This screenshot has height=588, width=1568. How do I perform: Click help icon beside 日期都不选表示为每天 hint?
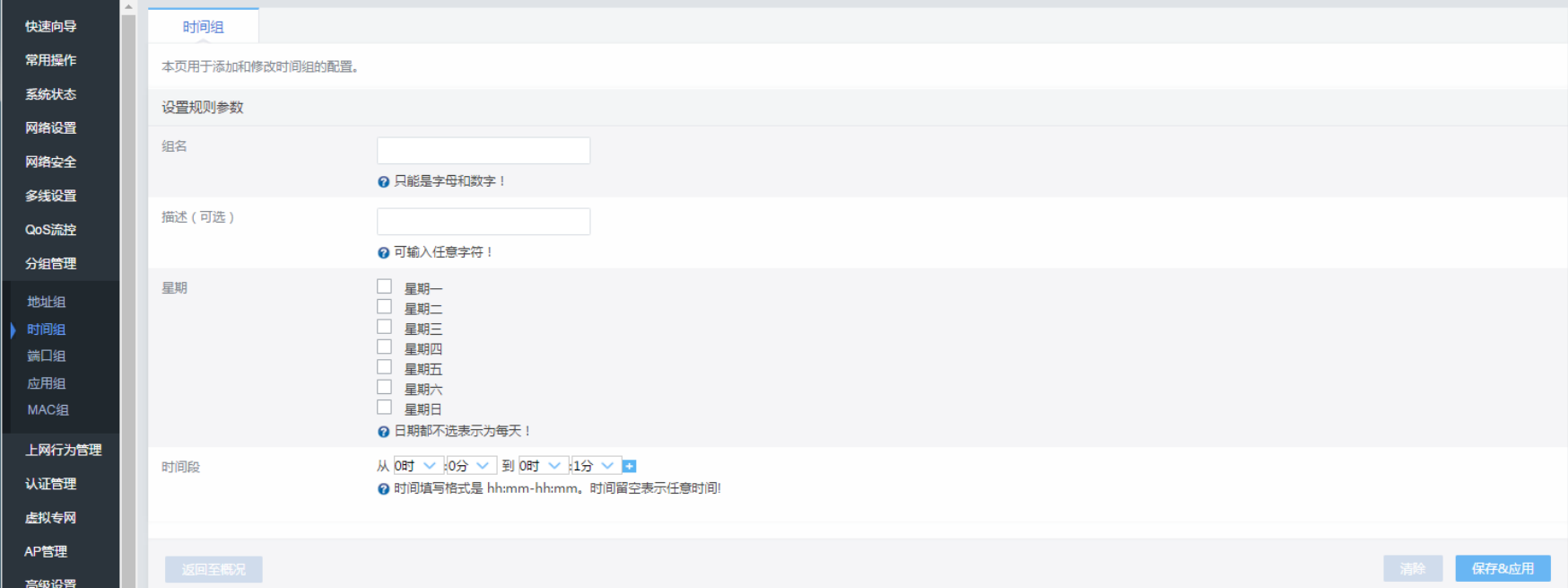[x=383, y=432]
